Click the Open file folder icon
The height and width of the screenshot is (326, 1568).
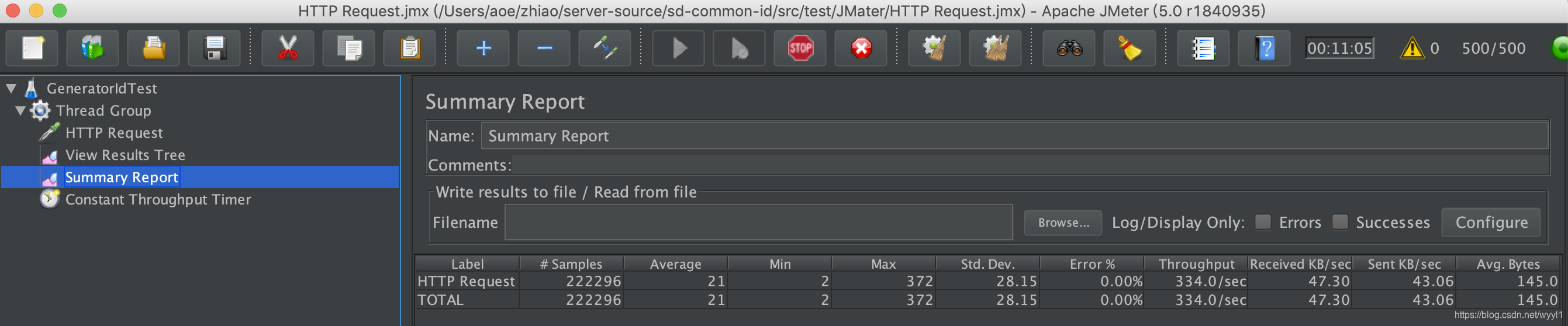pos(153,48)
